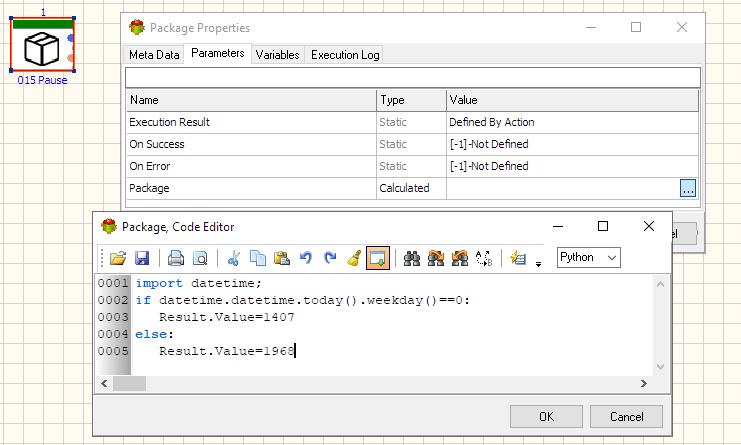This screenshot has width=741, height=445.
Task: Close the Package Properties window
Action: (681, 27)
